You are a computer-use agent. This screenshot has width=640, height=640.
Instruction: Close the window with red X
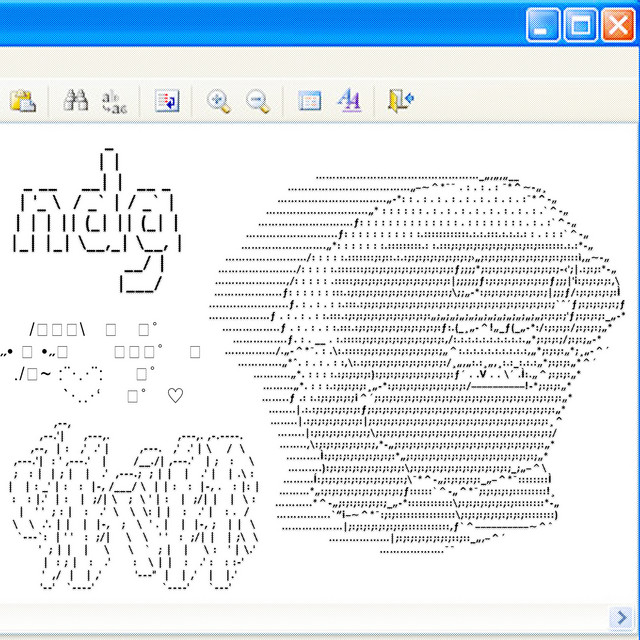tap(617, 25)
